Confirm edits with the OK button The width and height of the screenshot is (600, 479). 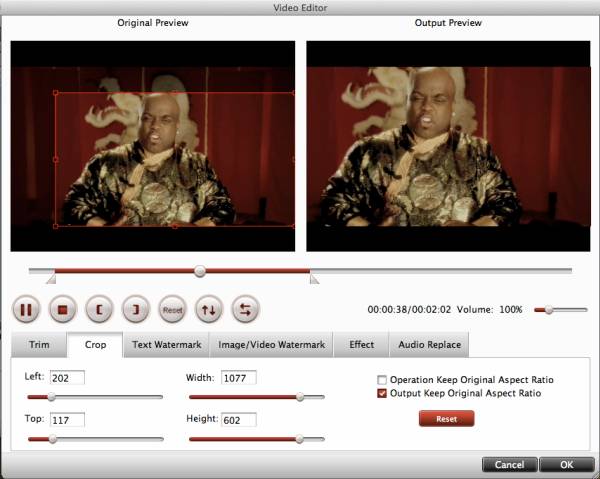tap(567, 464)
